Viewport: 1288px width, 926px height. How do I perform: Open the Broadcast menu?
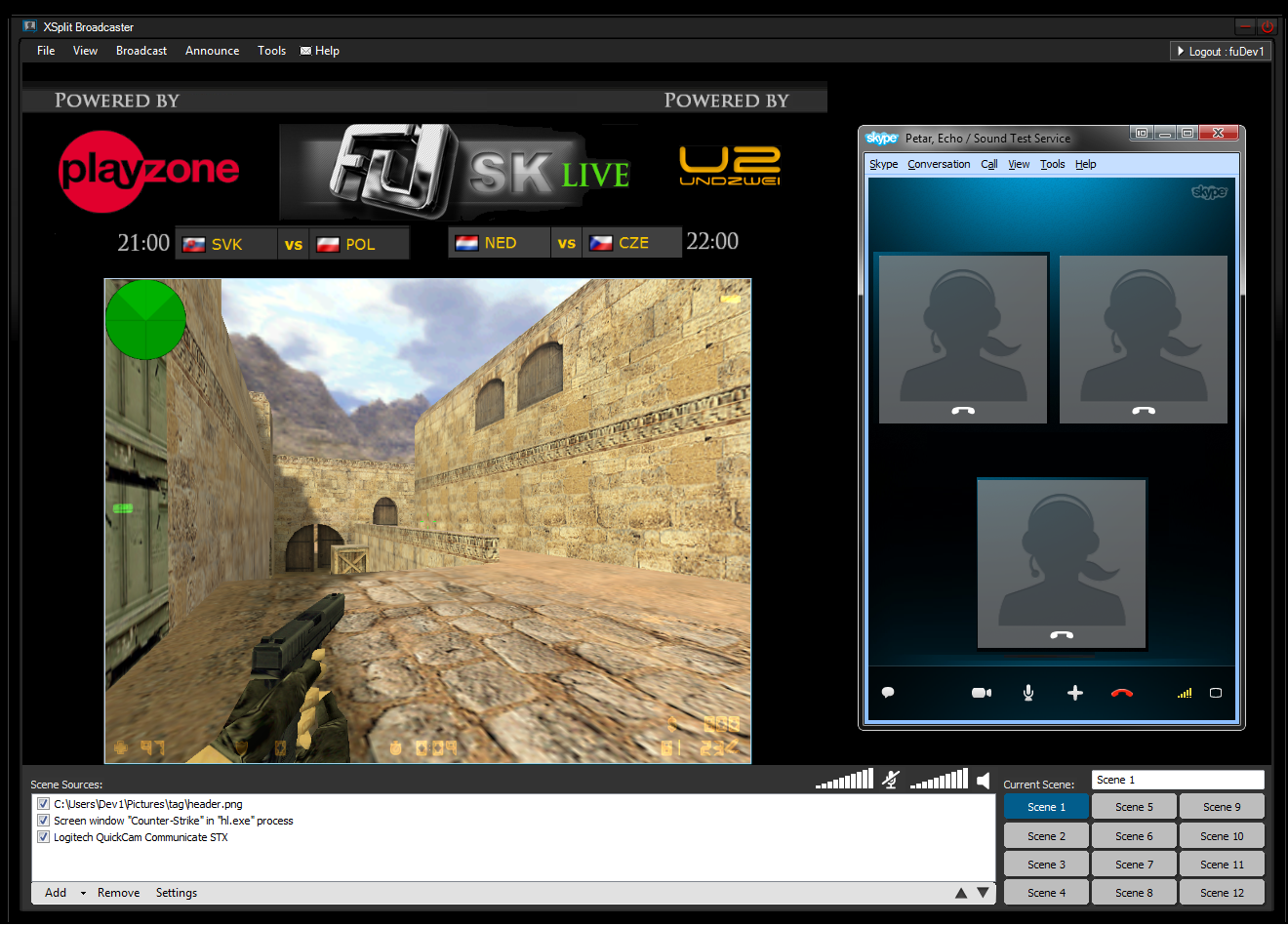pyautogui.click(x=141, y=51)
